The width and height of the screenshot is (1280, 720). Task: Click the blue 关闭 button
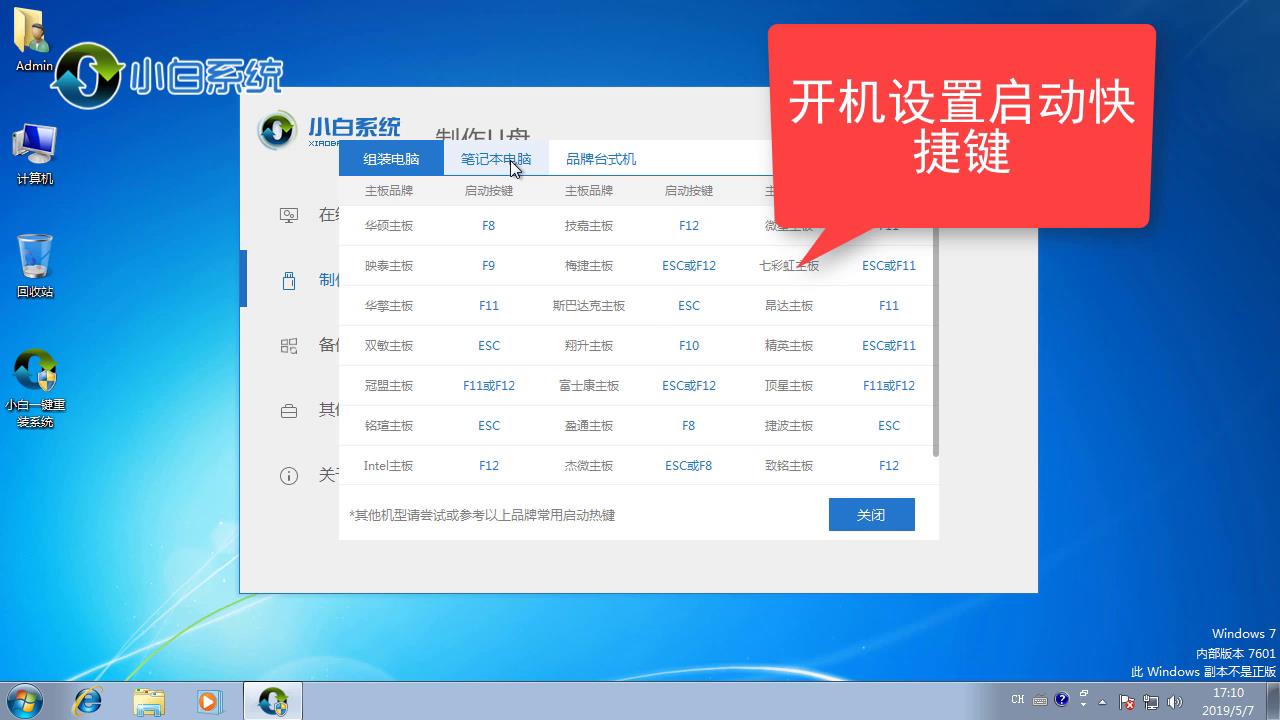click(x=871, y=514)
